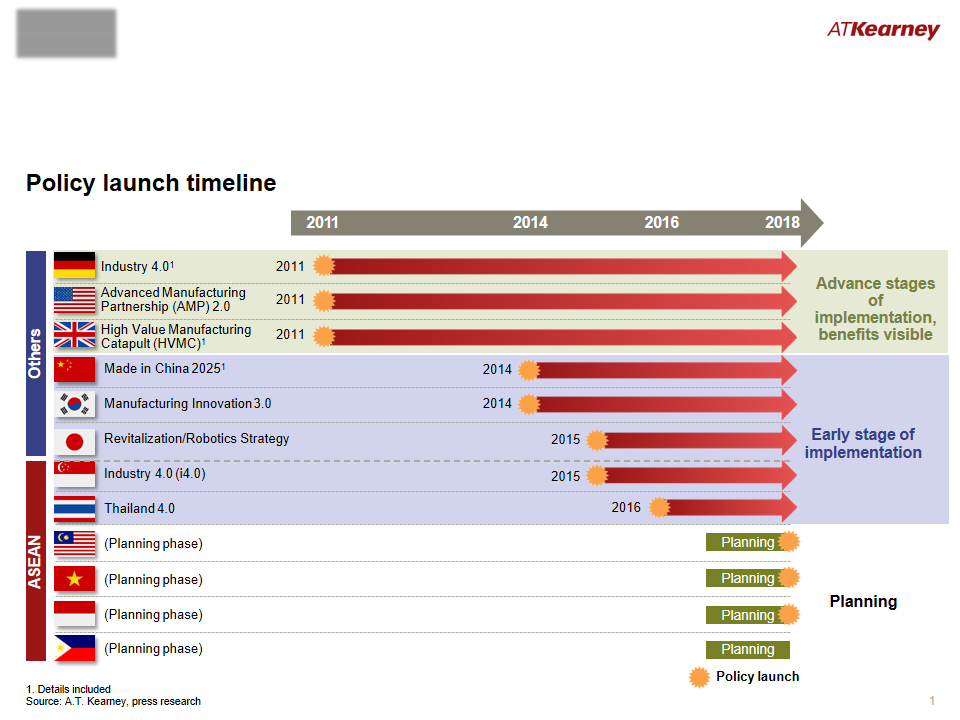The width and height of the screenshot is (960, 720).
Task: Click '(Planning phase)' text in the Malaysia row
Action: [x=153, y=543]
